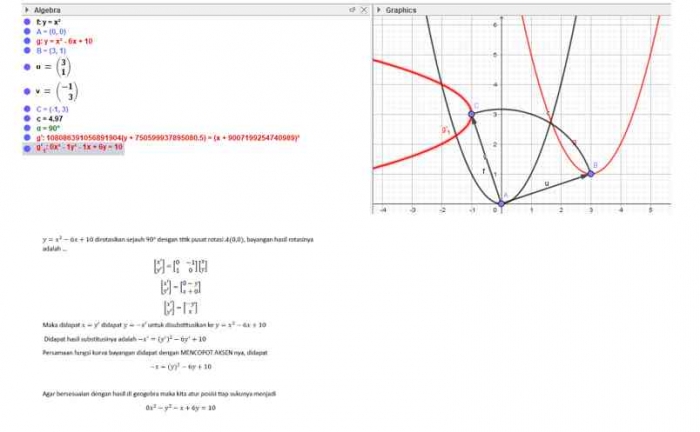Screen dimensions: 700x432
Task: Click point A at the origin in Graphics
Action: [x=501, y=203]
